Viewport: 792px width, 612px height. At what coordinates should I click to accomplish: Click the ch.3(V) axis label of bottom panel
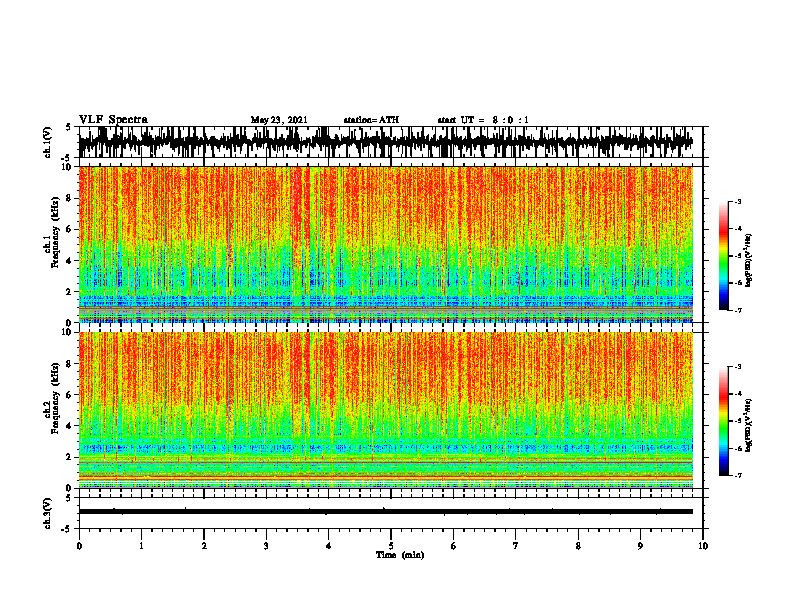coord(48,513)
